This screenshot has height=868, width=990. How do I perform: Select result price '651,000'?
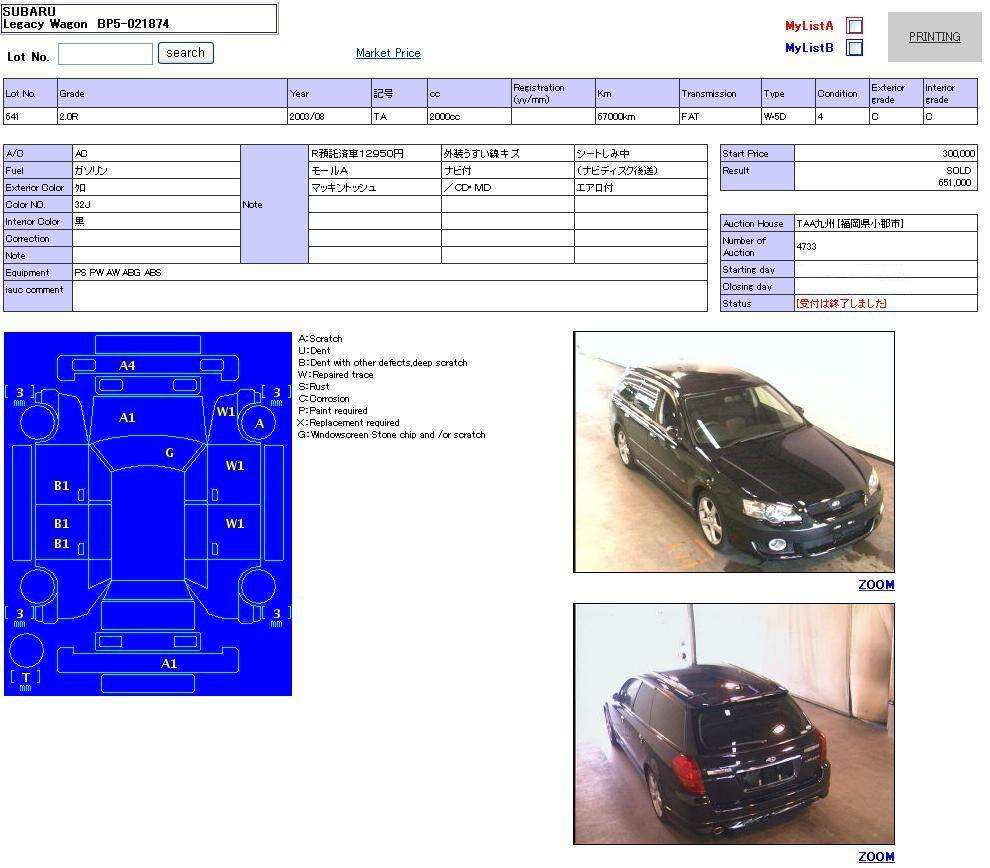point(955,182)
